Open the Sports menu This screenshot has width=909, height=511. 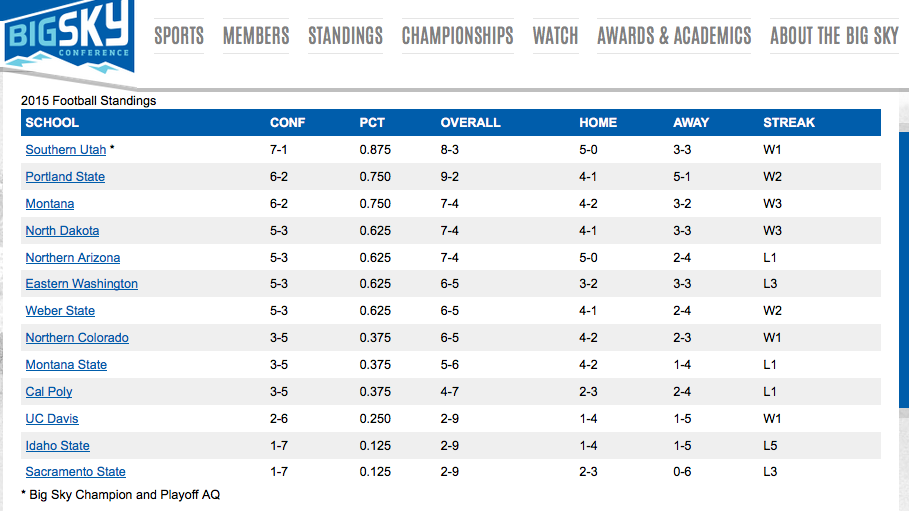(179, 36)
